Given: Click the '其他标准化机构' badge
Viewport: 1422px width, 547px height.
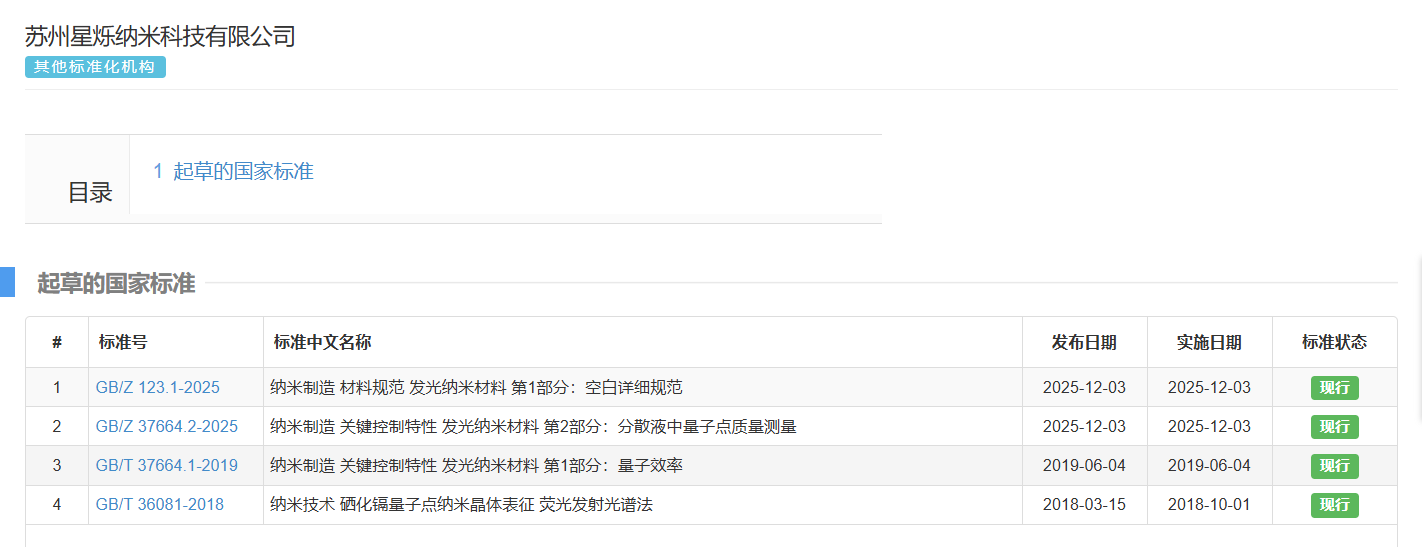Looking at the screenshot, I should click(x=95, y=67).
